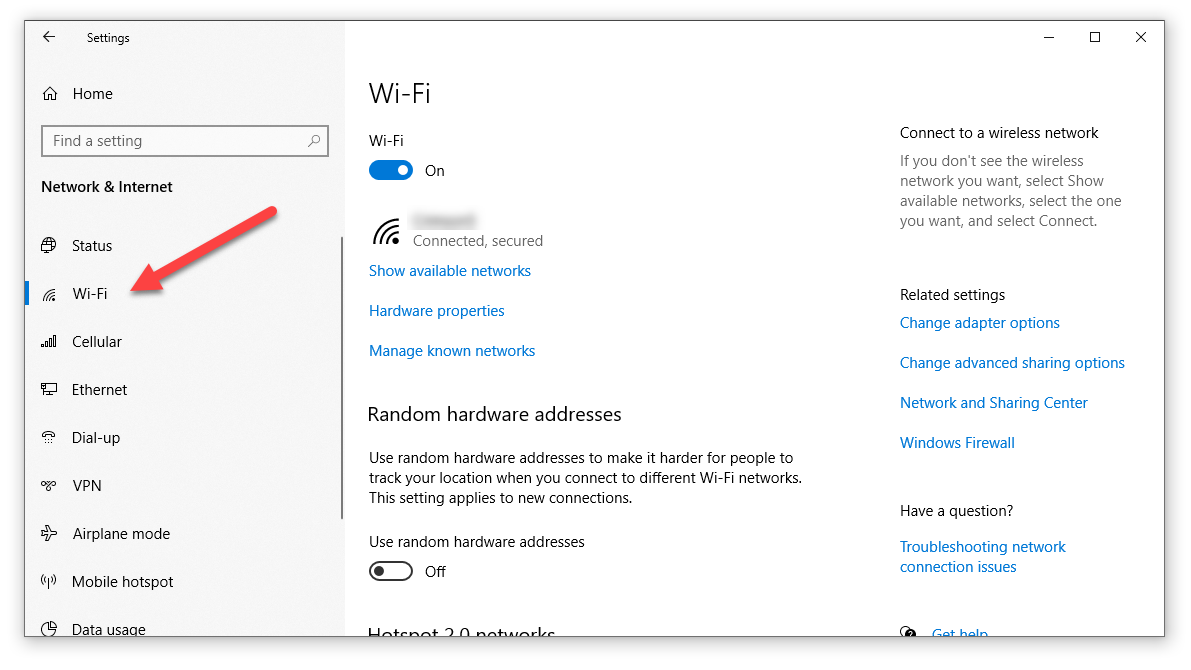The height and width of the screenshot is (670, 1191).
Task: Select the Wi-Fi sidebar tab
Action: (90, 294)
